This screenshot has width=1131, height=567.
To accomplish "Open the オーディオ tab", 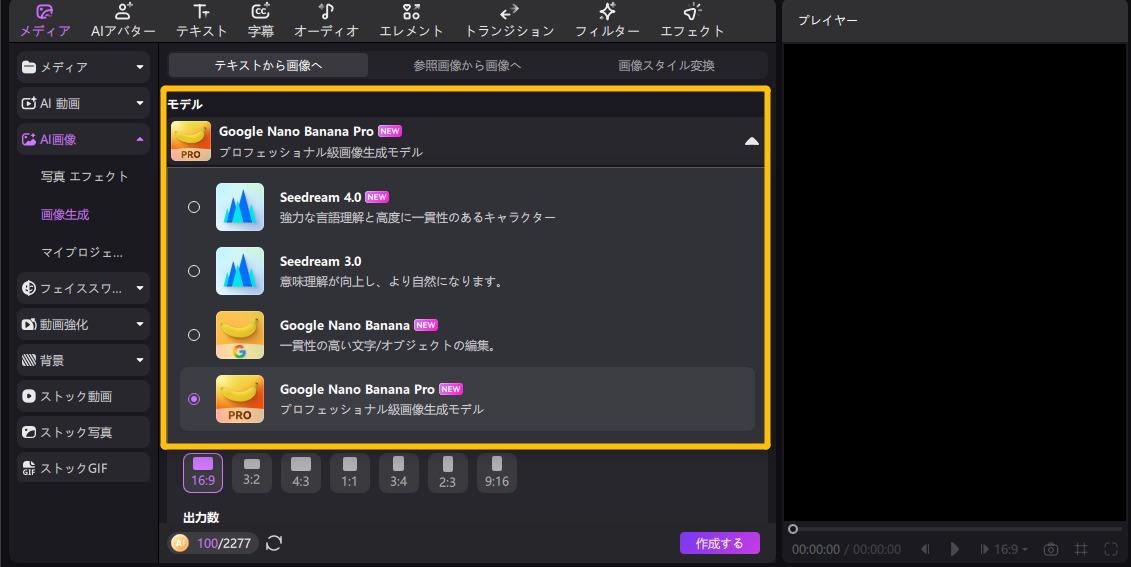I will click(x=326, y=20).
